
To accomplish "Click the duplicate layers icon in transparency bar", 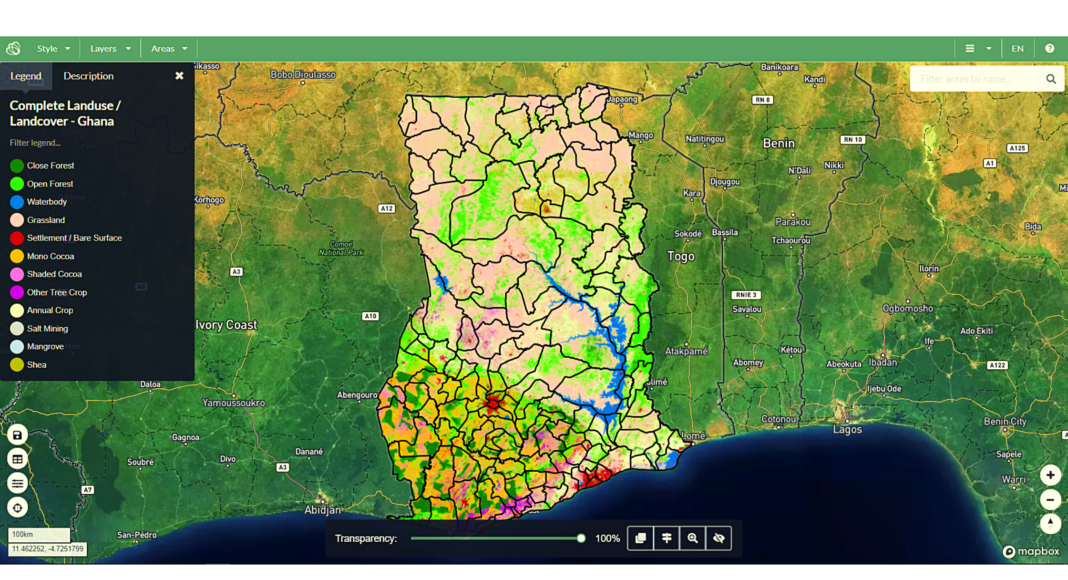I will (x=640, y=538).
